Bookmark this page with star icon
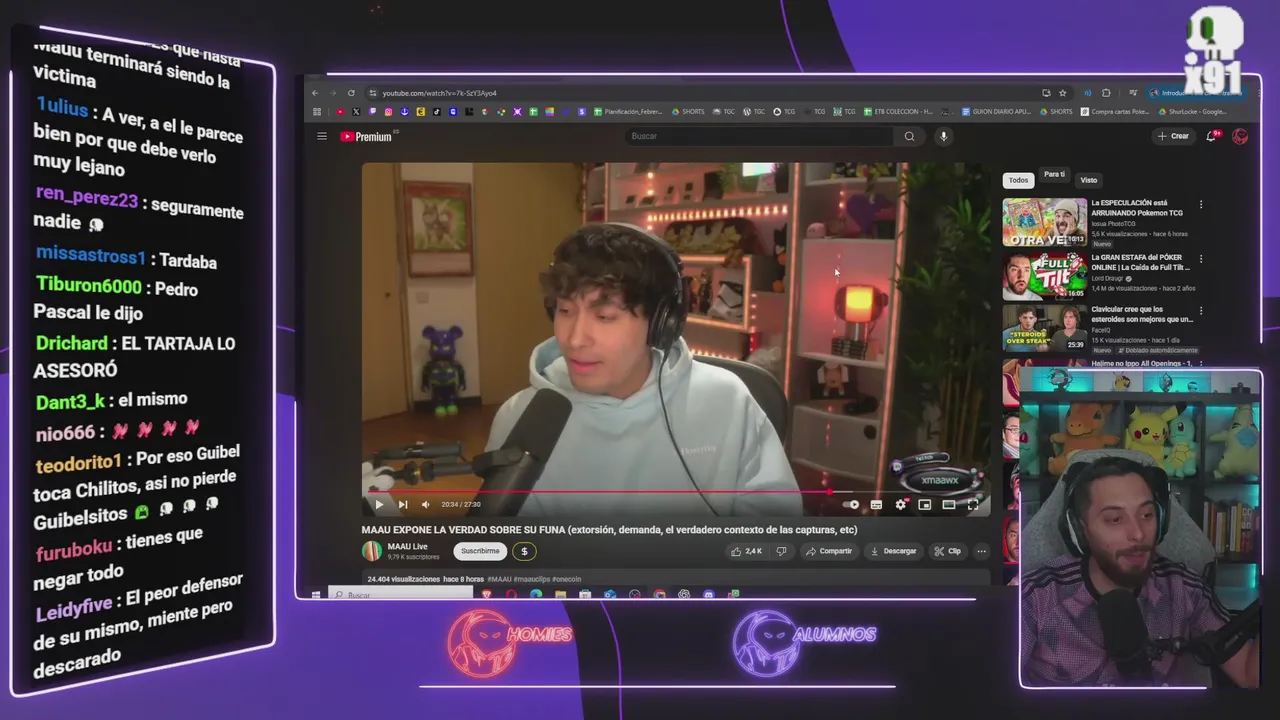This screenshot has height=720, width=1280. [1062, 93]
